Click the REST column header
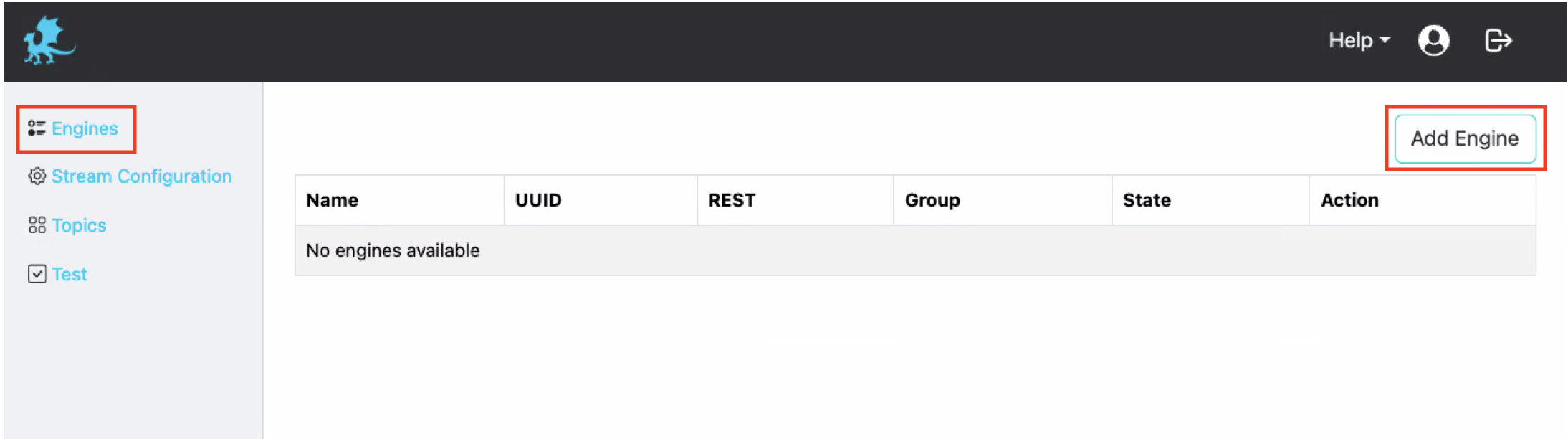 (x=732, y=200)
